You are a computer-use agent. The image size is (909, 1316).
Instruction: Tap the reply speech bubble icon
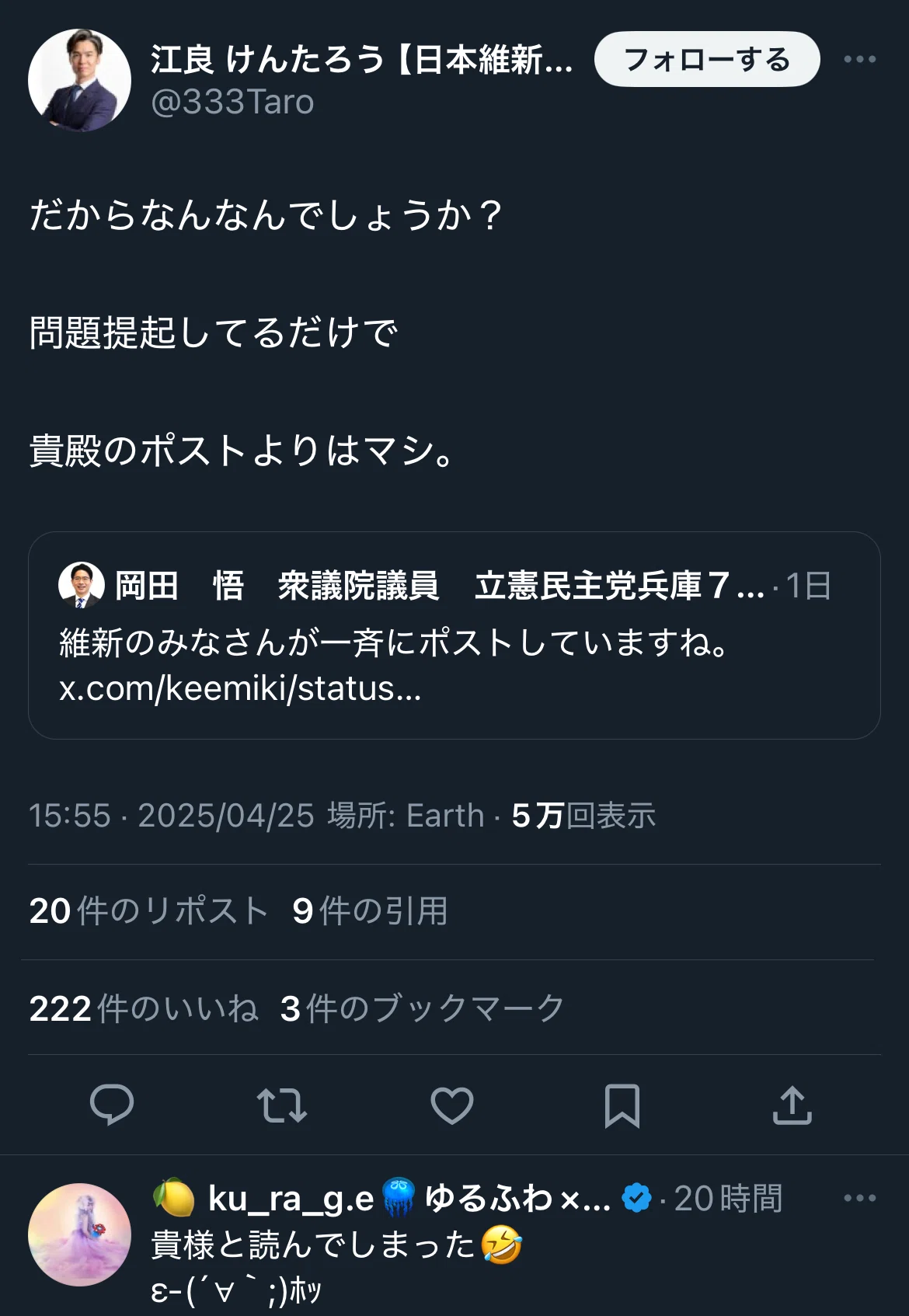pyautogui.click(x=112, y=1105)
